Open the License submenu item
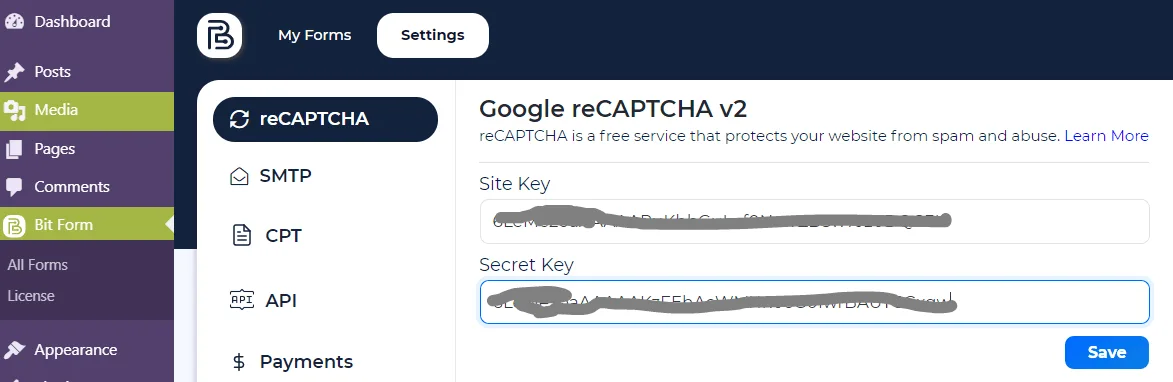Screen dimensions: 1173x382 point(31,295)
